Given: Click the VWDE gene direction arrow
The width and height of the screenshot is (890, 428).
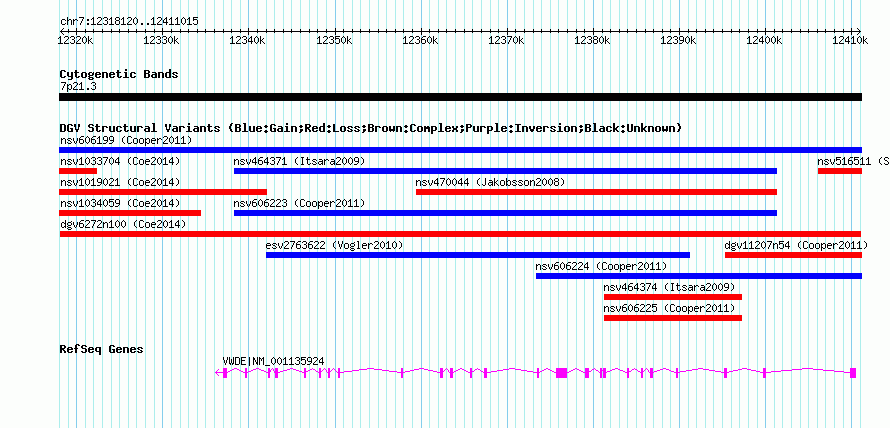Looking at the screenshot, I should (218, 373).
